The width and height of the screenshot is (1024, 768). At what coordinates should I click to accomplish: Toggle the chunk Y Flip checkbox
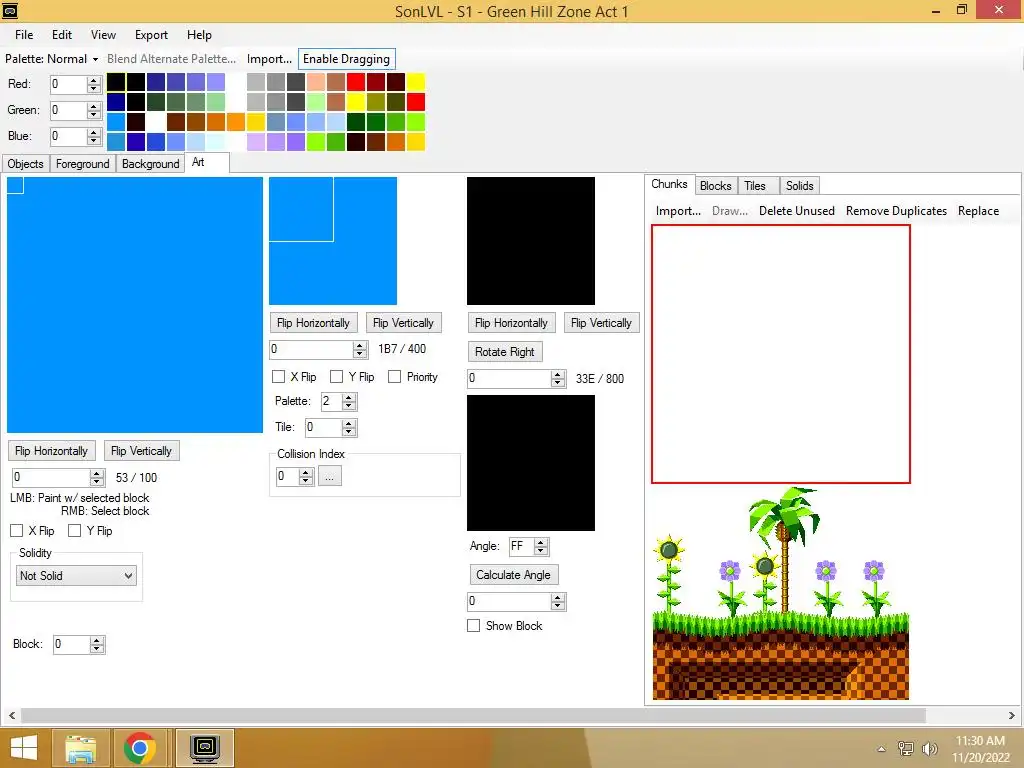click(74, 531)
